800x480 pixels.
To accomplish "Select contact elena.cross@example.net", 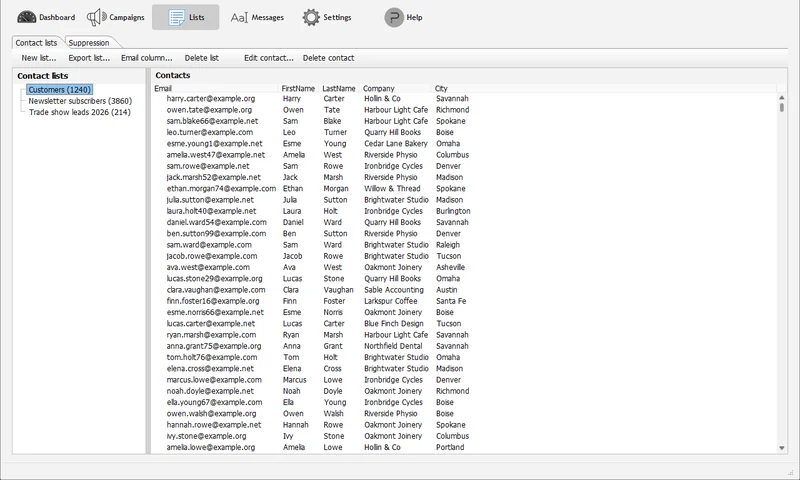I will pos(210,368).
